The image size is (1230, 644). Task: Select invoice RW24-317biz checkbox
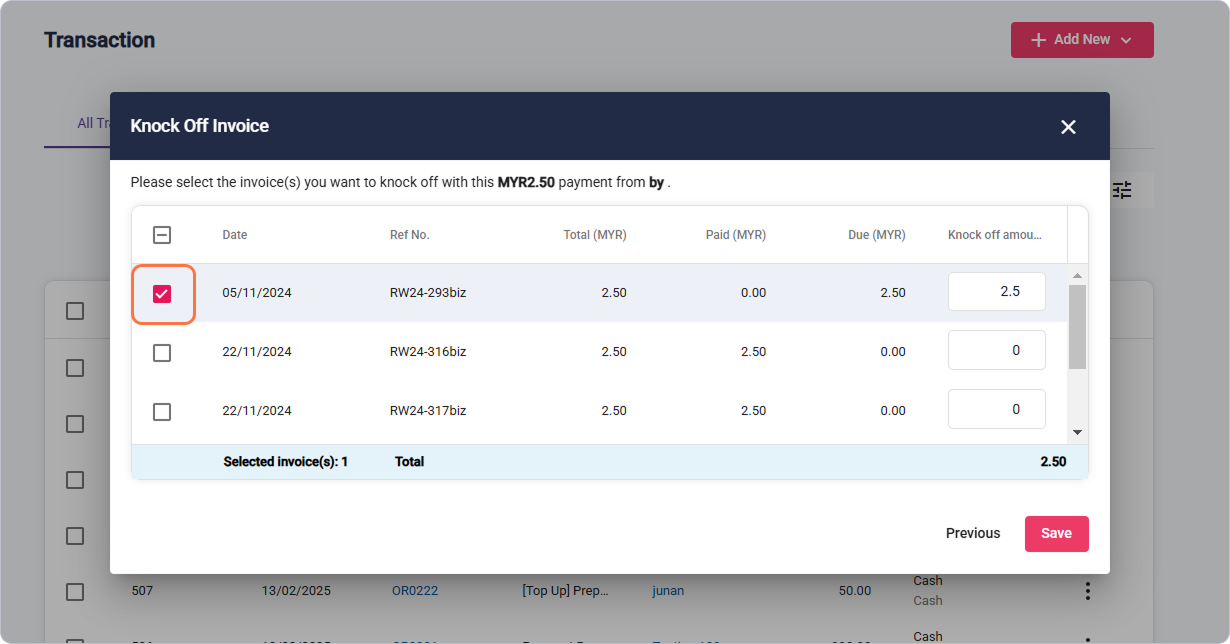(x=162, y=412)
